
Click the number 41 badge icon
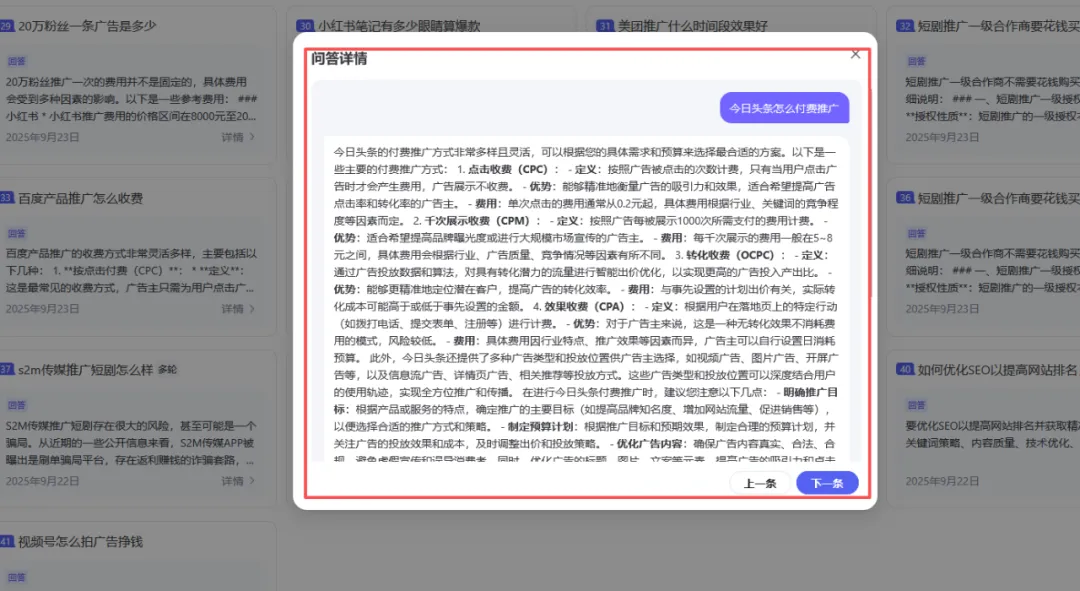click(6, 542)
